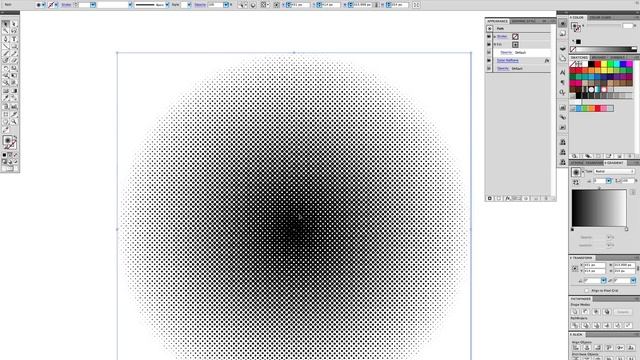Hide the Fill attribute in Appearance
This screenshot has height=360, width=640.
(489, 44)
